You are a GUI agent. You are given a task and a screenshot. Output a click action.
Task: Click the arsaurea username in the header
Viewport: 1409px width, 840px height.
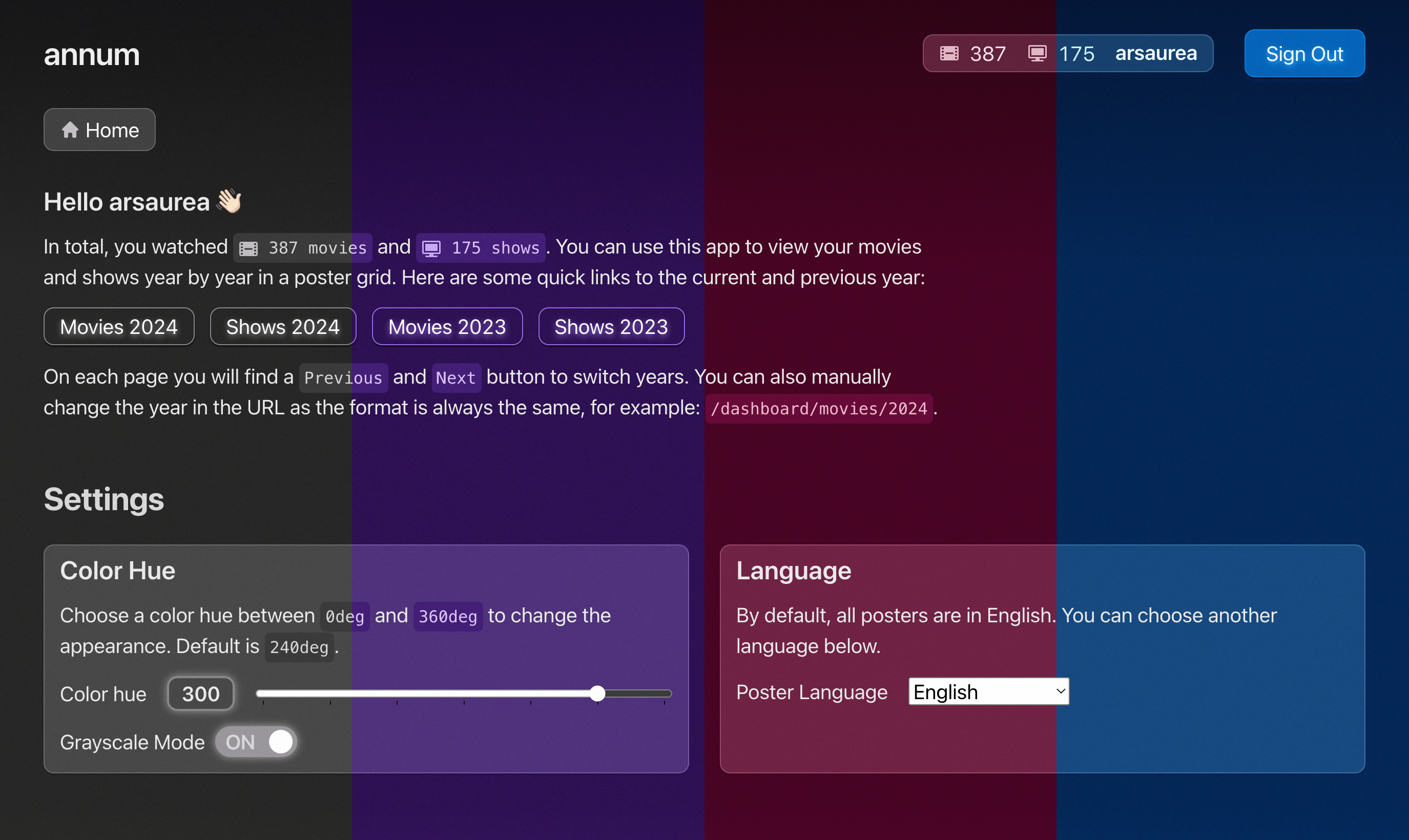pos(1156,53)
